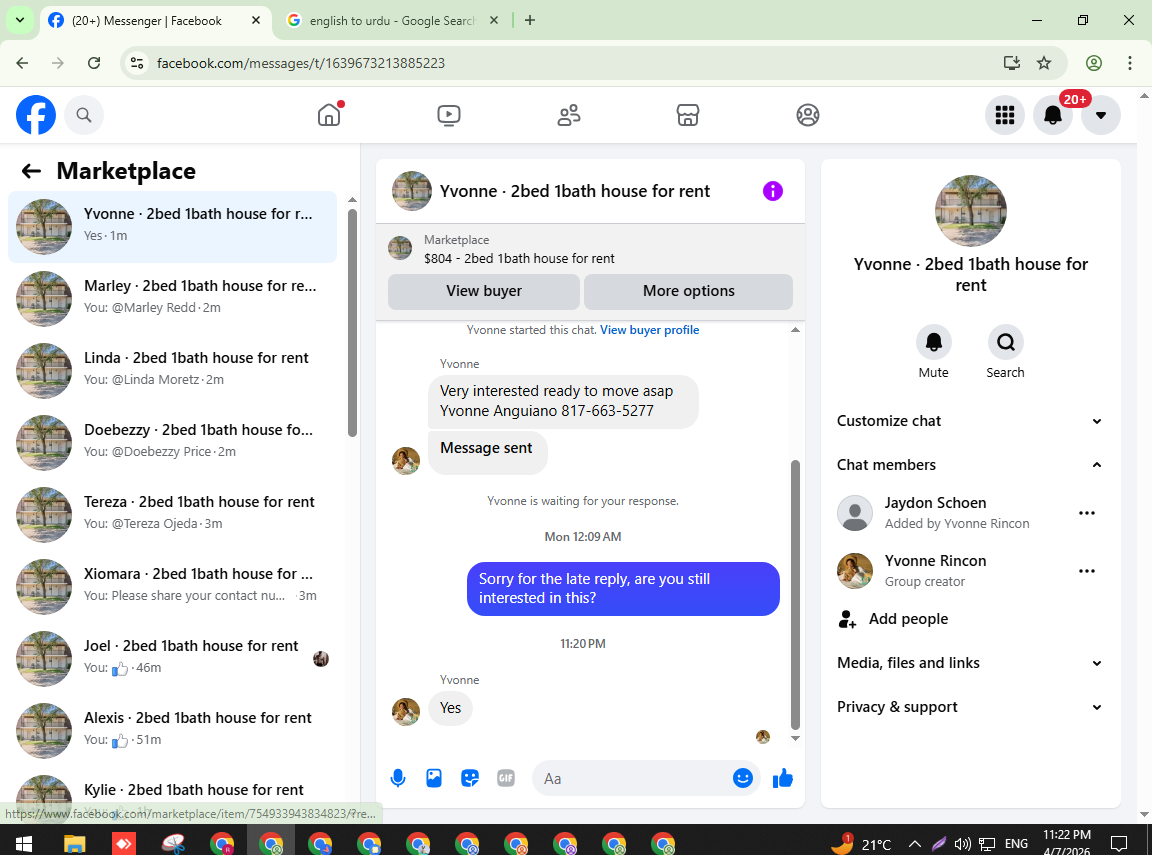Click the Aa message input field
Screen dimensions: 1152x855
tap(632, 779)
